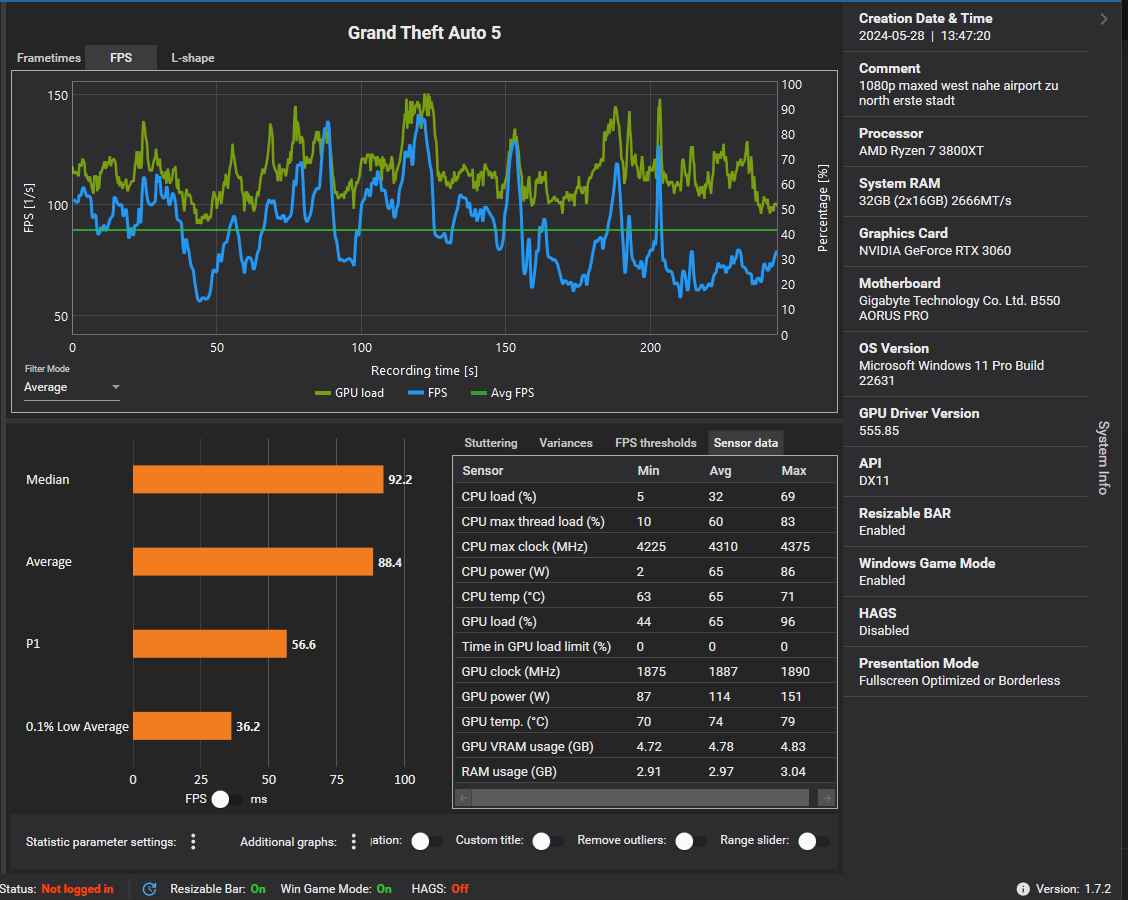1128x900 pixels.
Task: Enable the Custom title toggle
Action: (547, 841)
